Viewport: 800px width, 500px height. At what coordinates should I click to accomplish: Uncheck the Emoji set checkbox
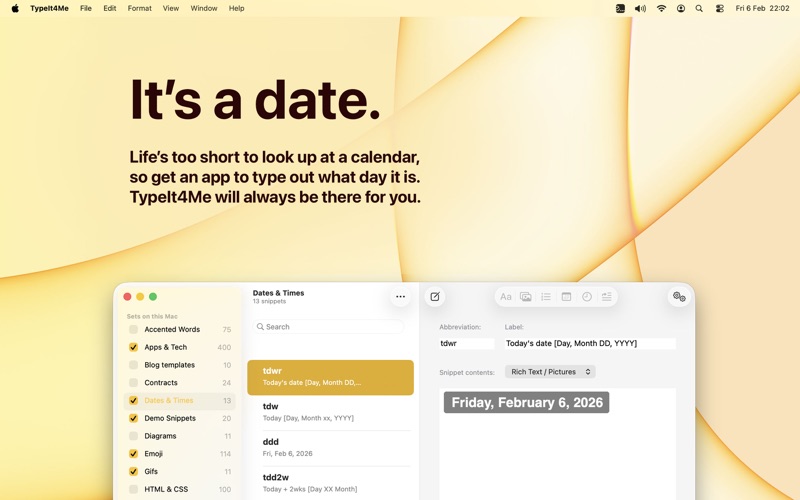pyautogui.click(x=133, y=454)
